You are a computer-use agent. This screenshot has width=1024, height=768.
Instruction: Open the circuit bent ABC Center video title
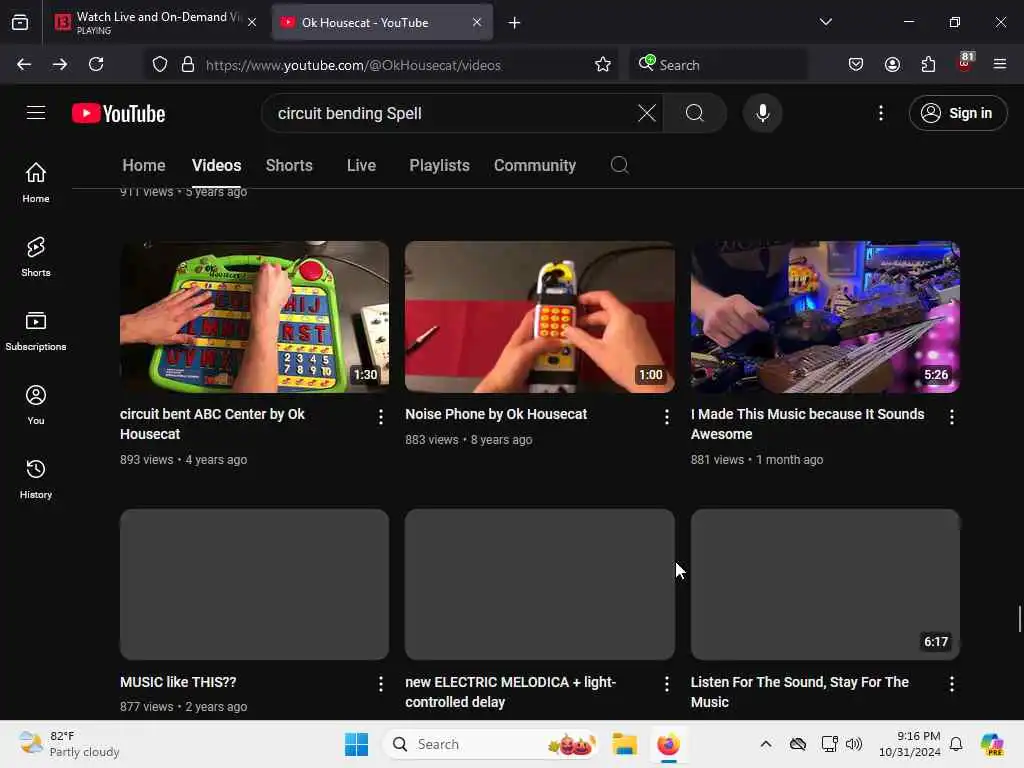pyautogui.click(x=212, y=424)
